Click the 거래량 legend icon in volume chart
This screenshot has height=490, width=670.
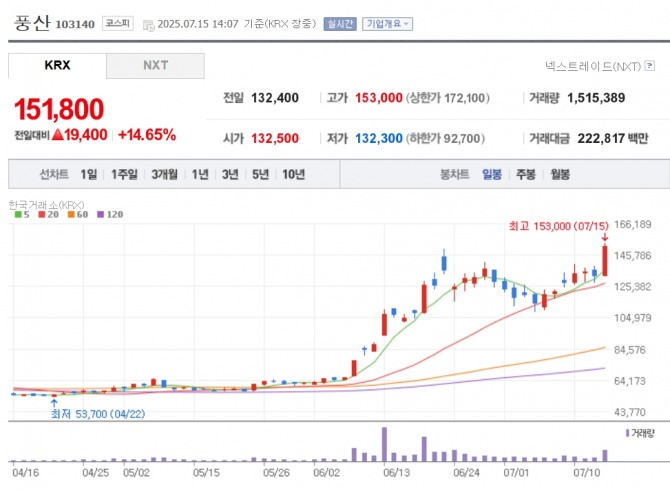pos(628,433)
